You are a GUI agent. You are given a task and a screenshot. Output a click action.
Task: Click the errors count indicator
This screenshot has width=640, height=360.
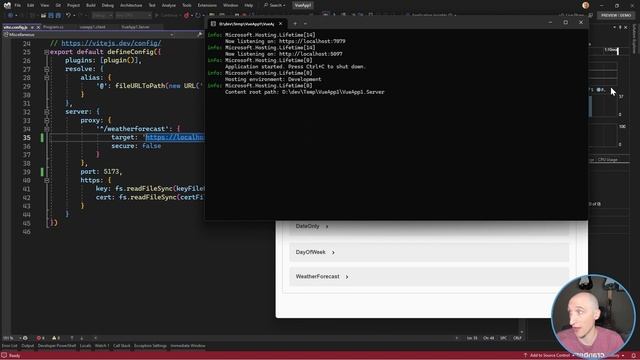(x=40, y=338)
